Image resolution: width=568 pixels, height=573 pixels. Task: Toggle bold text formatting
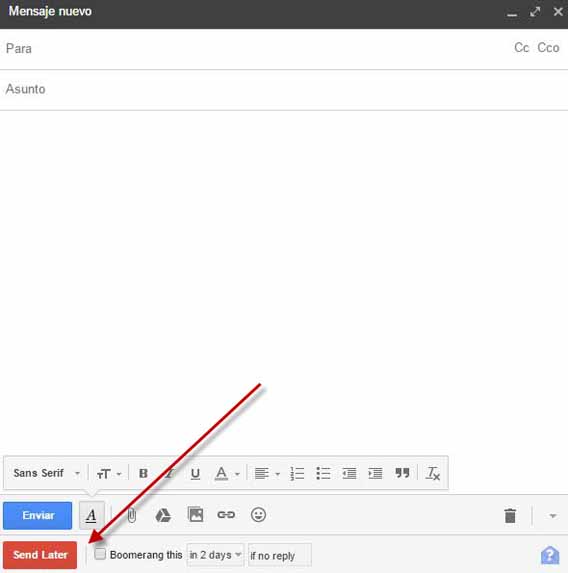(143, 473)
